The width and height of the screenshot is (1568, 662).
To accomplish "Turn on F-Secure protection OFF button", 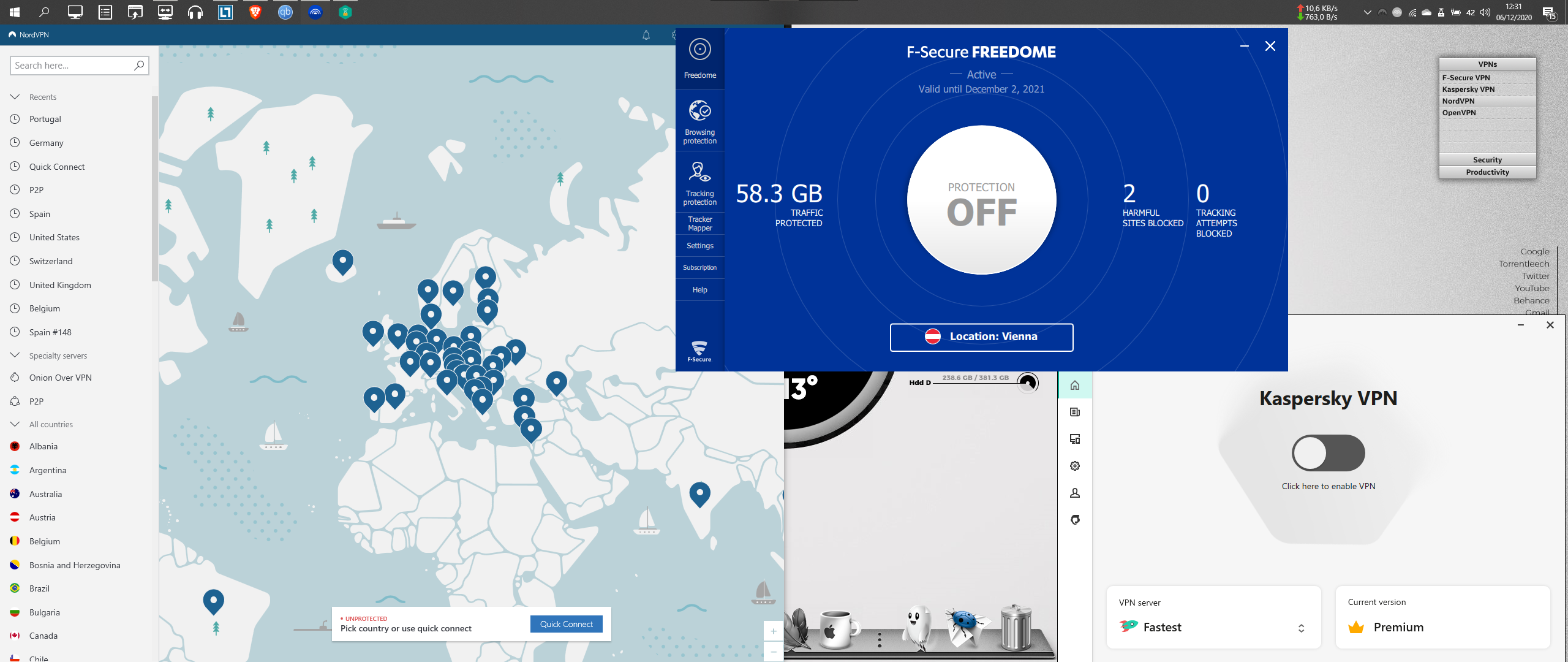I will pos(981,200).
